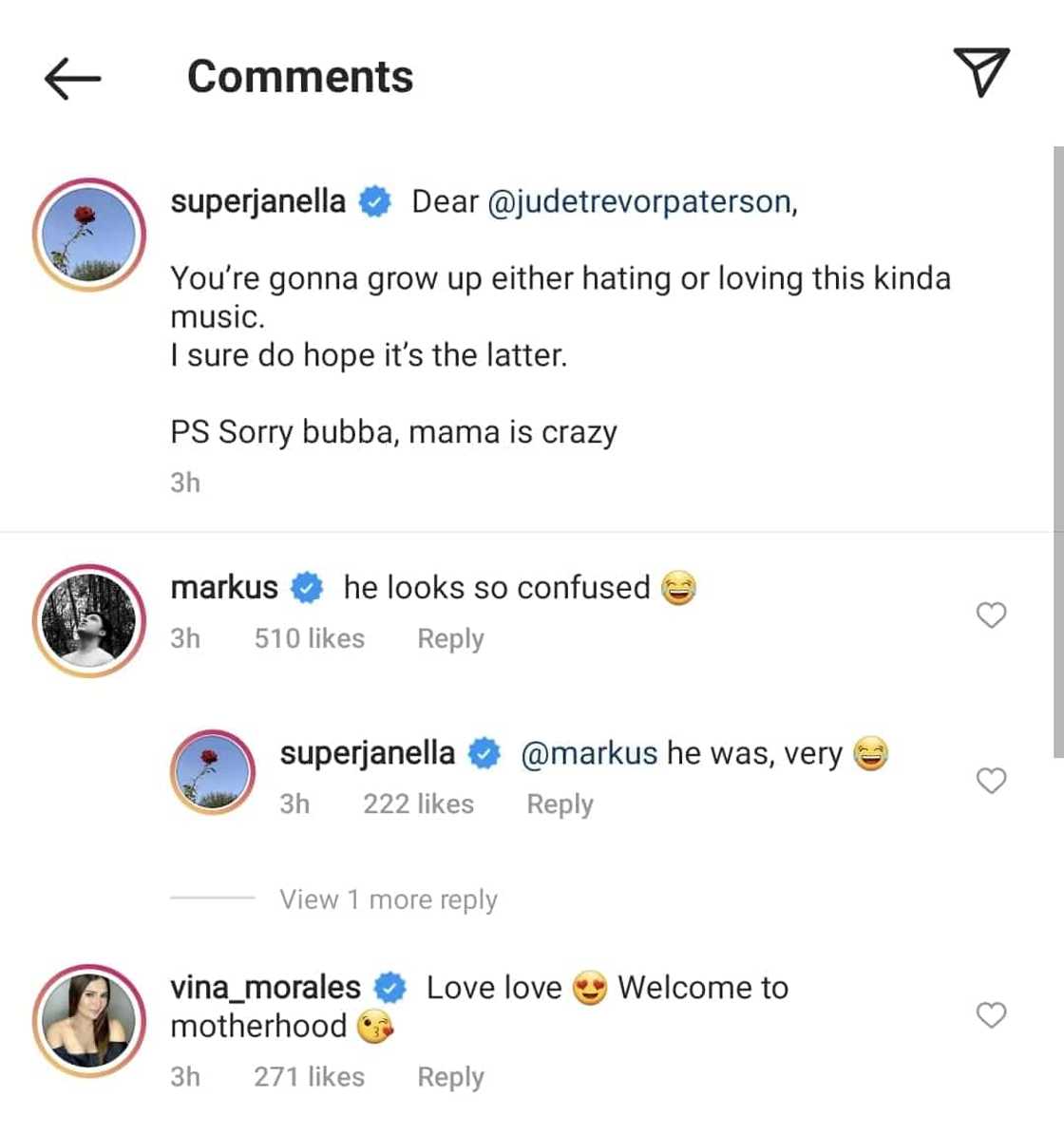Like markus's confused comment with the heart
The width and height of the screenshot is (1064, 1135).
pos(991,615)
